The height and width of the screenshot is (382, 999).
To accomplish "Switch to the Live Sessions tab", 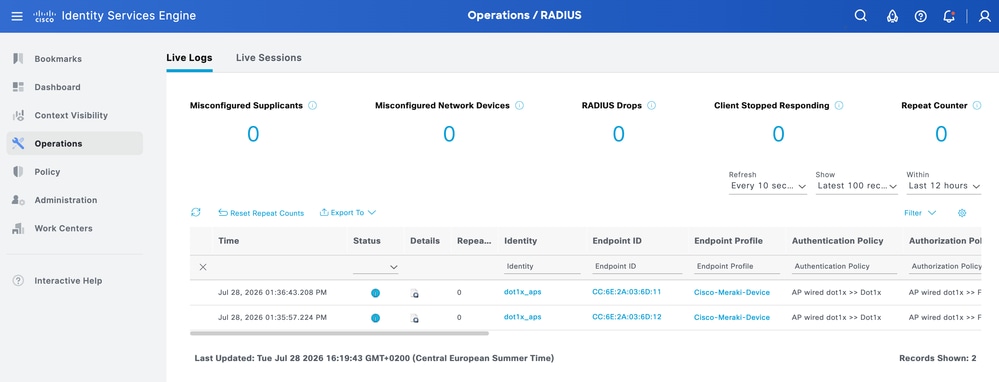I will click(x=269, y=58).
